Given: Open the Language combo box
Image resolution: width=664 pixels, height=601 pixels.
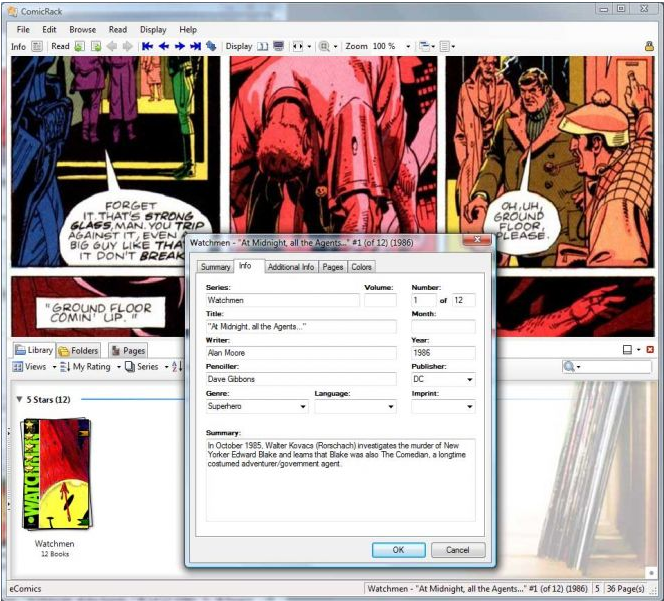Looking at the screenshot, I should pos(355,406).
